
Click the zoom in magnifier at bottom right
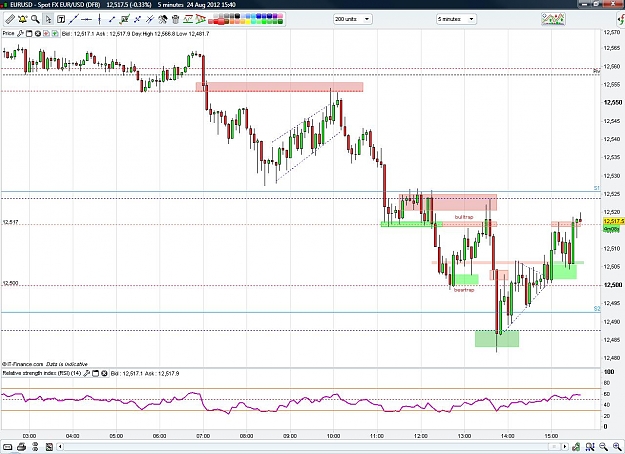pos(617,446)
